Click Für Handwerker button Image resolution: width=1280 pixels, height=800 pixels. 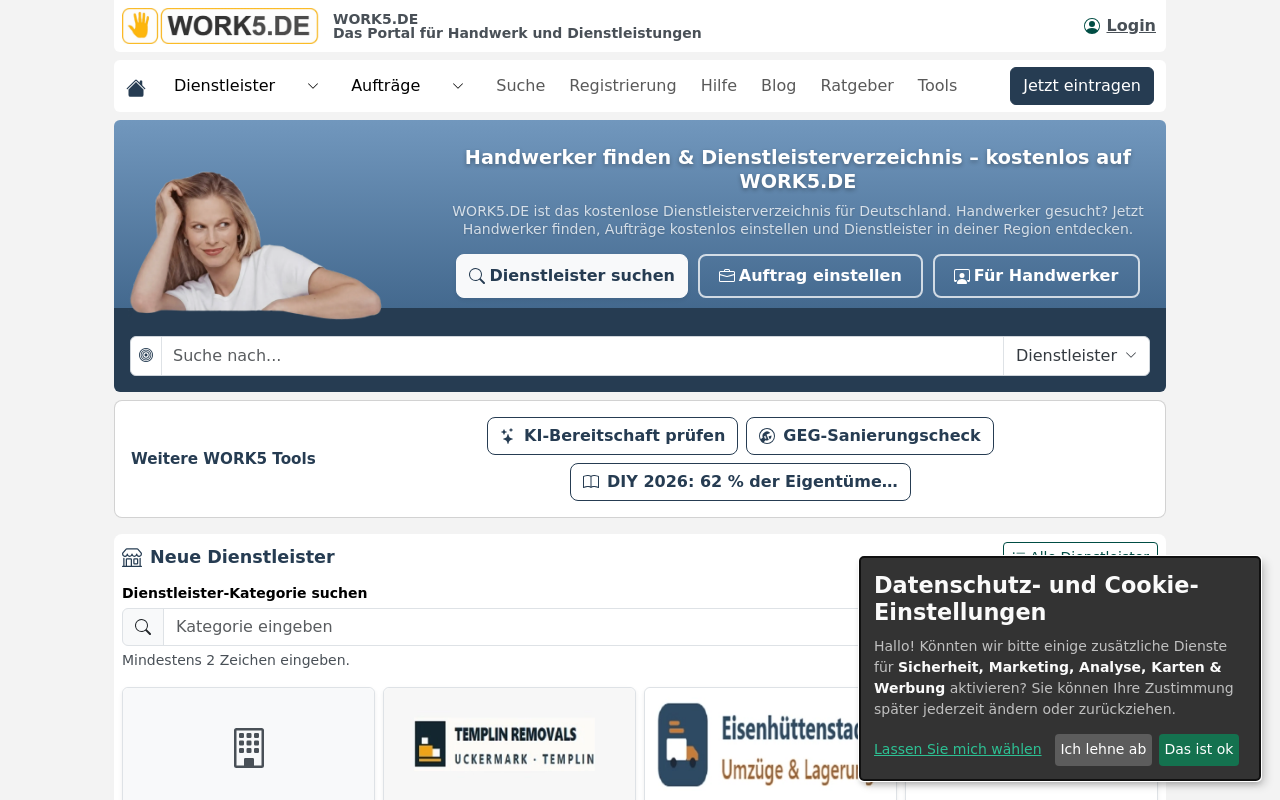point(1036,276)
